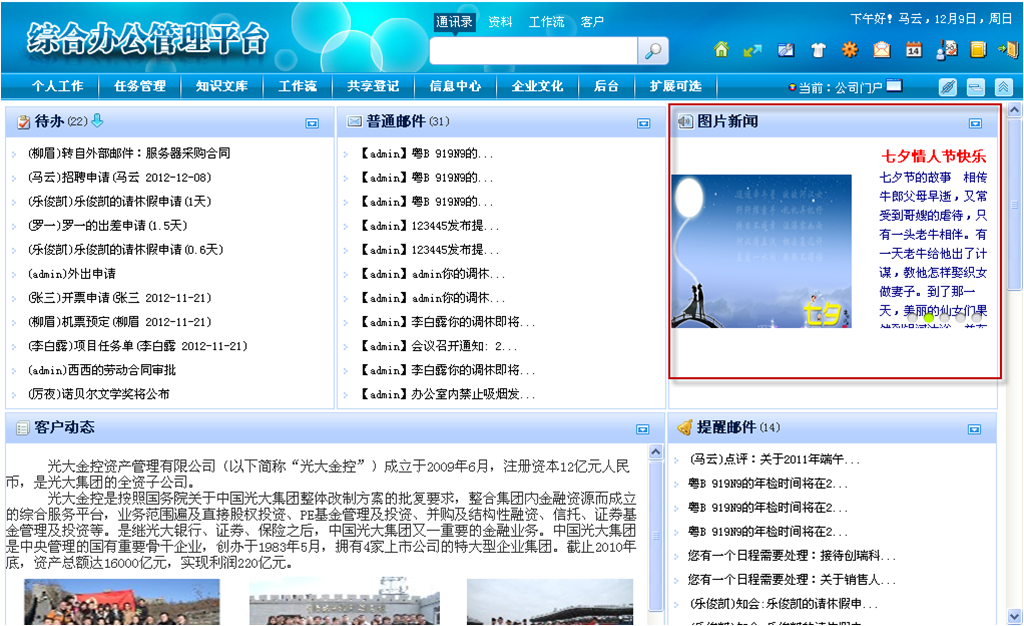Click the first company group photo thumbnail
The width and height of the screenshot is (1024, 626).
[122, 602]
